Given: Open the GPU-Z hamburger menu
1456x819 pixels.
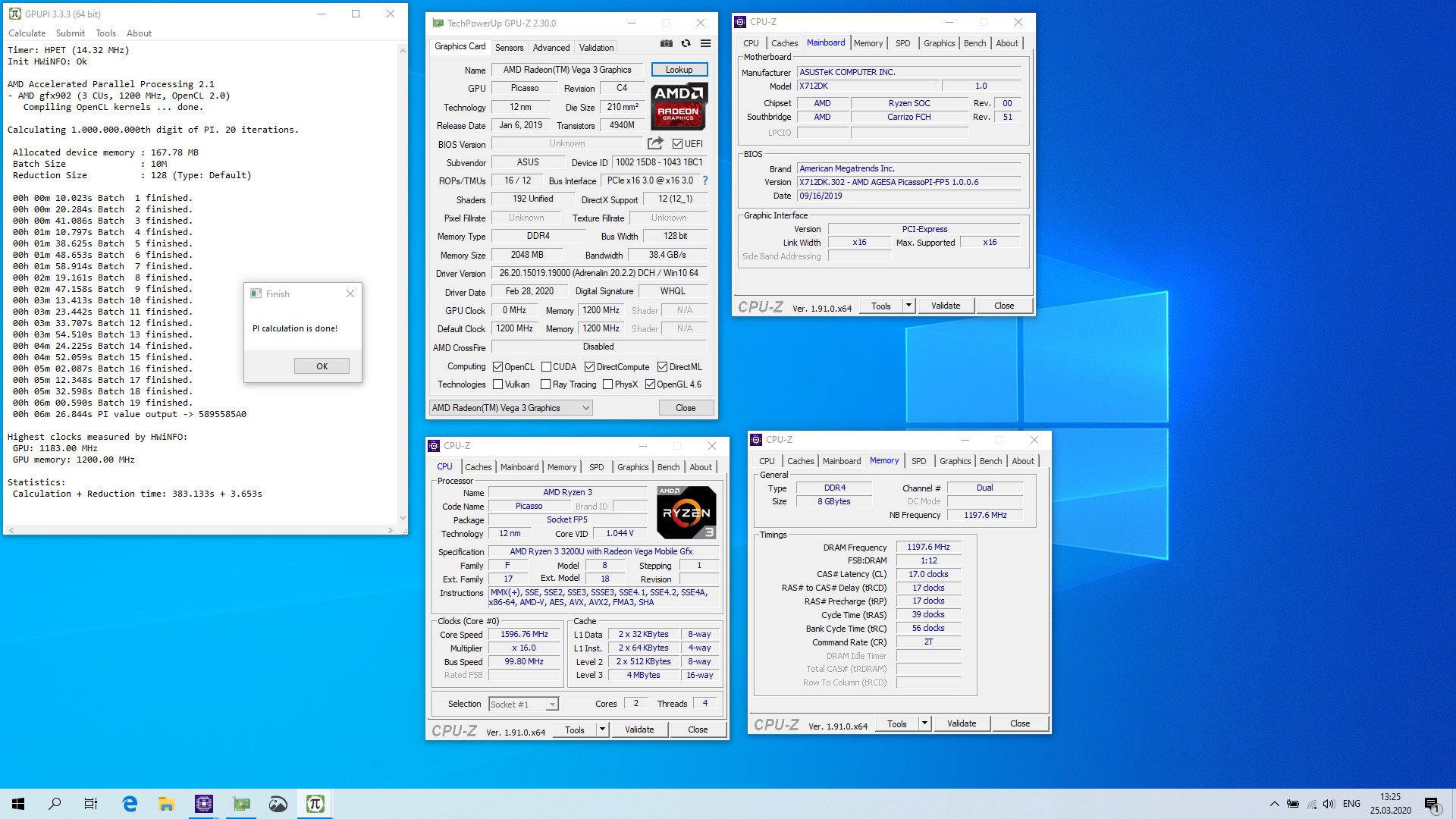Looking at the screenshot, I should [x=705, y=44].
